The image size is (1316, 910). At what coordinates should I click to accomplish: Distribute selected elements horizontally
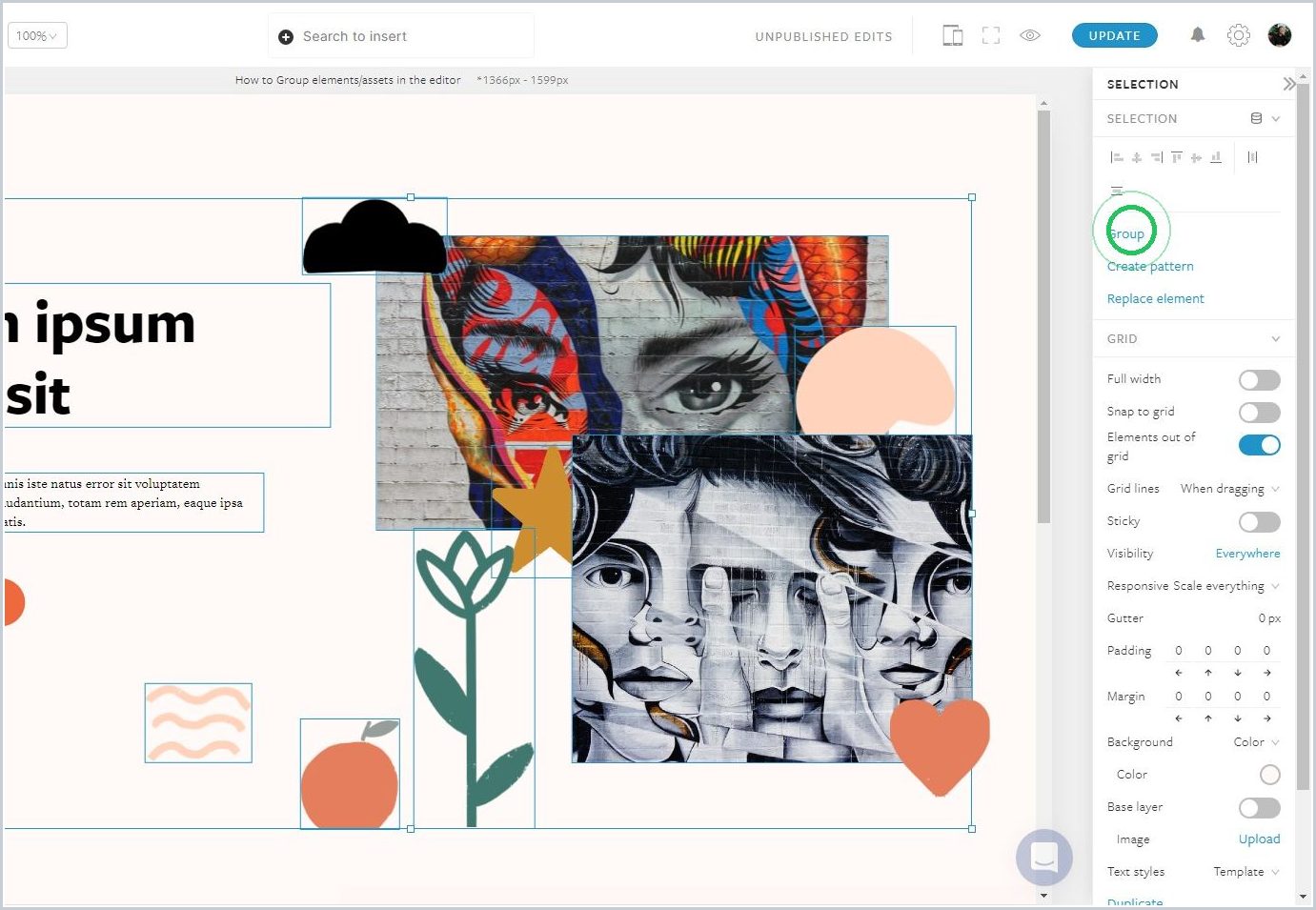1252,157
